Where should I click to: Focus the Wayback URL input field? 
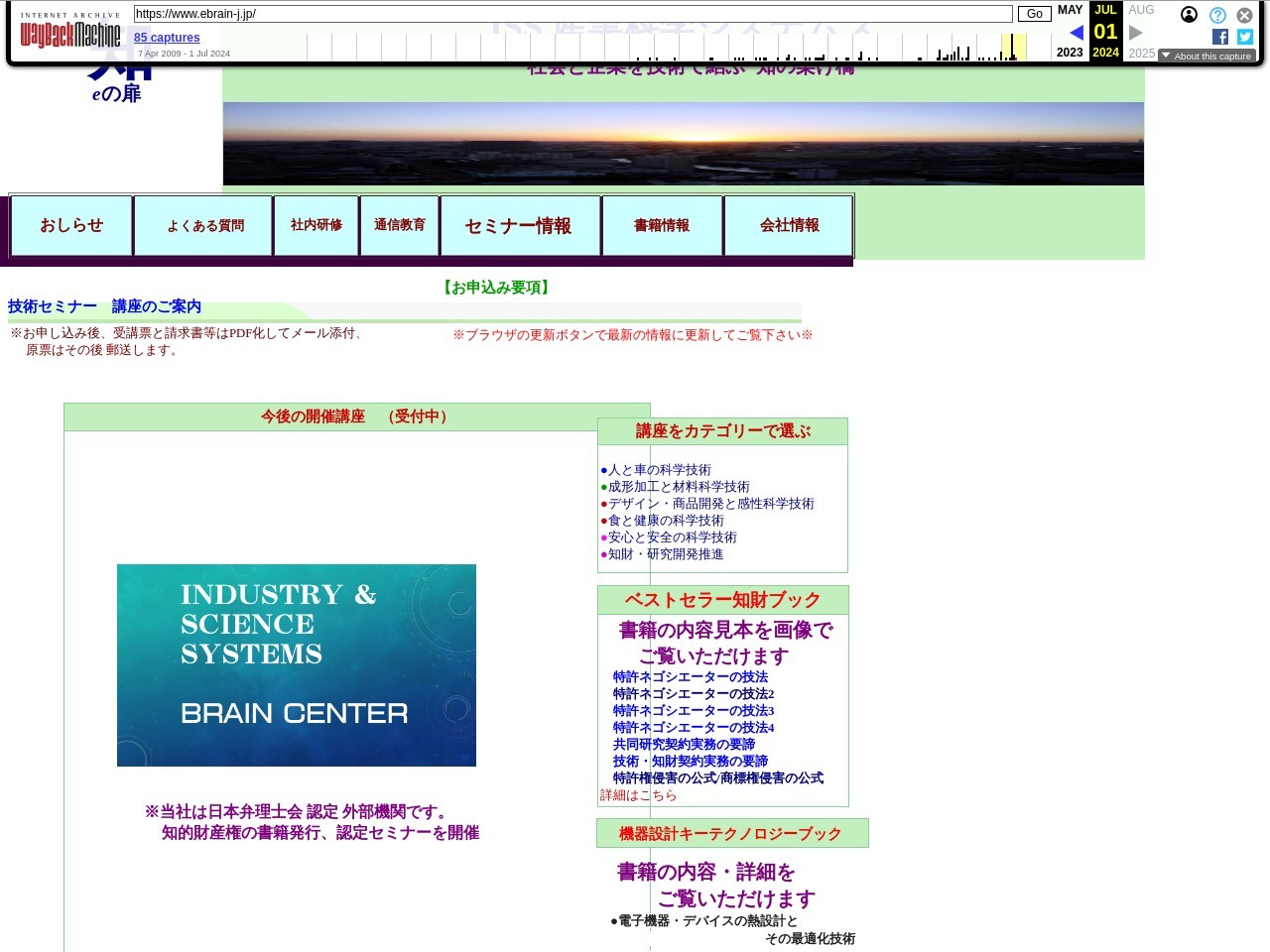pos(573,14)
